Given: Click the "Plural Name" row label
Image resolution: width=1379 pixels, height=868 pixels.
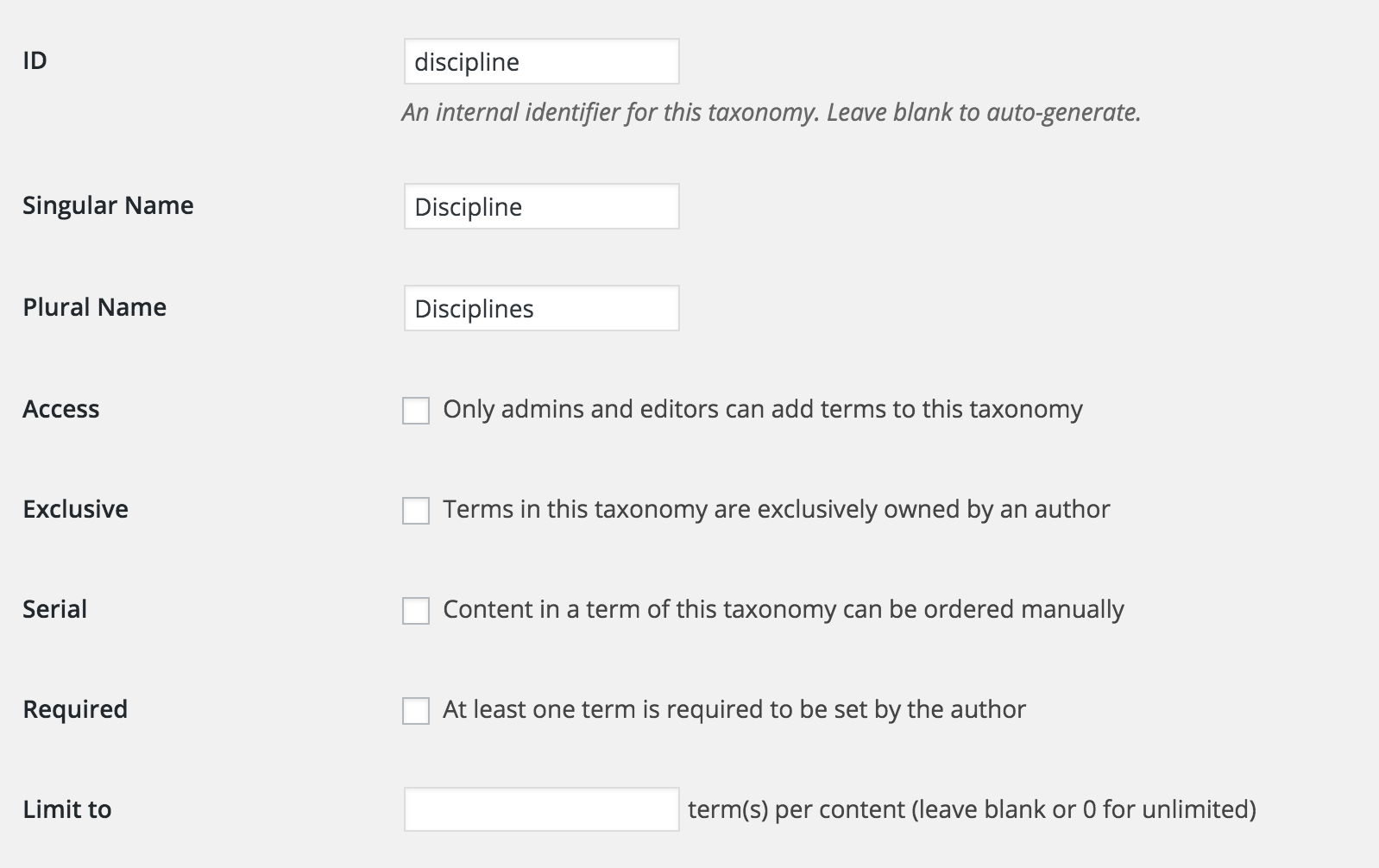Looking at the screenshot, I should coord(94,307).
